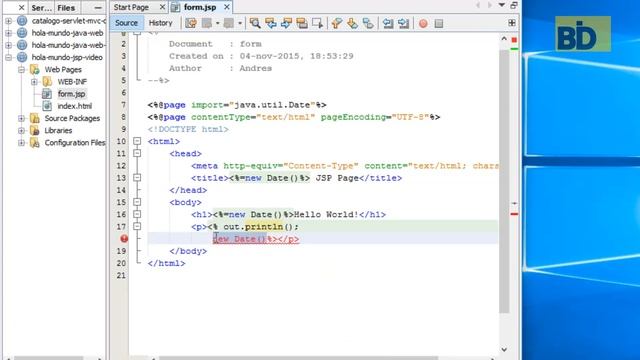Select index.html in project tree

[x=75, y=106]
